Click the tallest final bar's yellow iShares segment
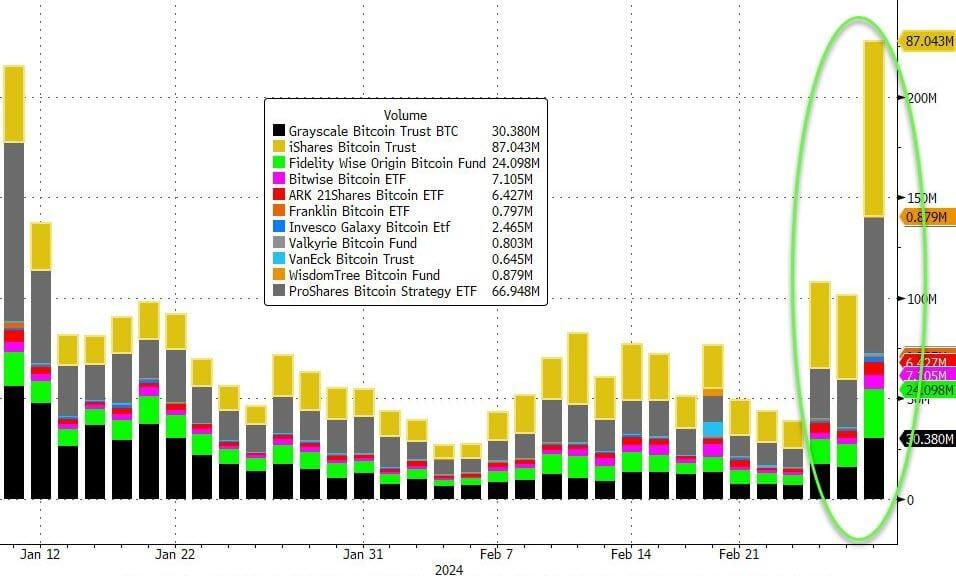956x576 pixels. [874, 129]
